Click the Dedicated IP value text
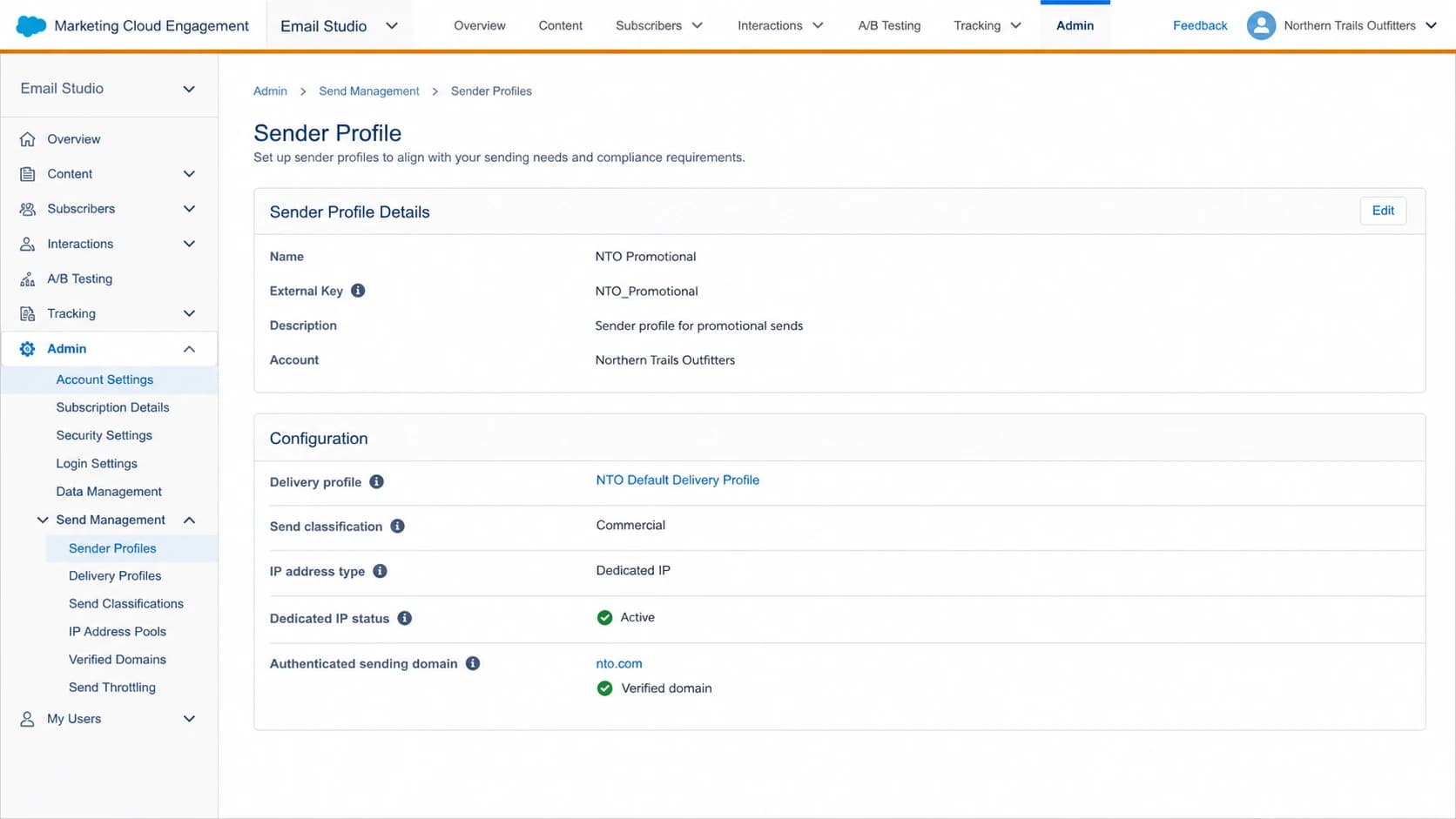1456x819 pixels. (633, 571)
